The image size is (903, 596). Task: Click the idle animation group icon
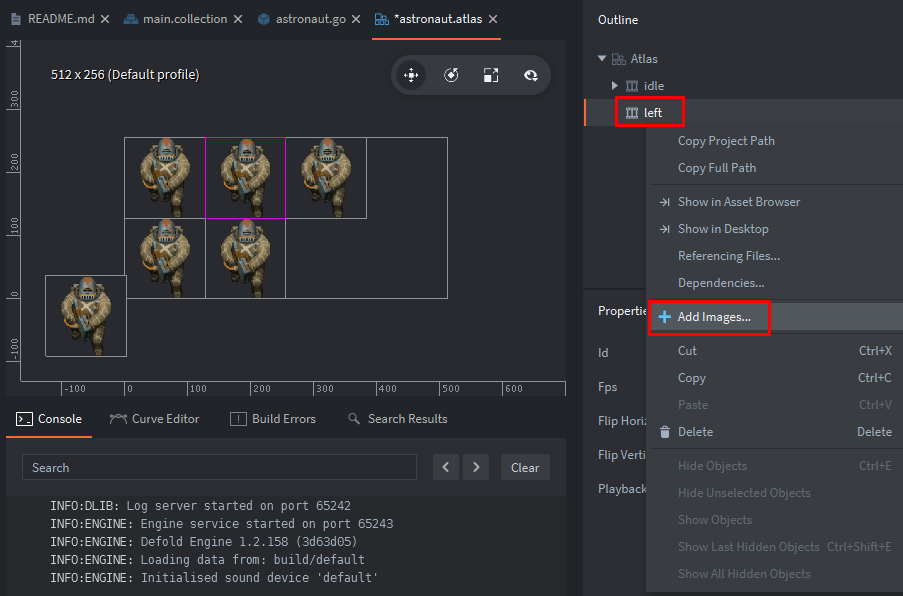(632, 86)
